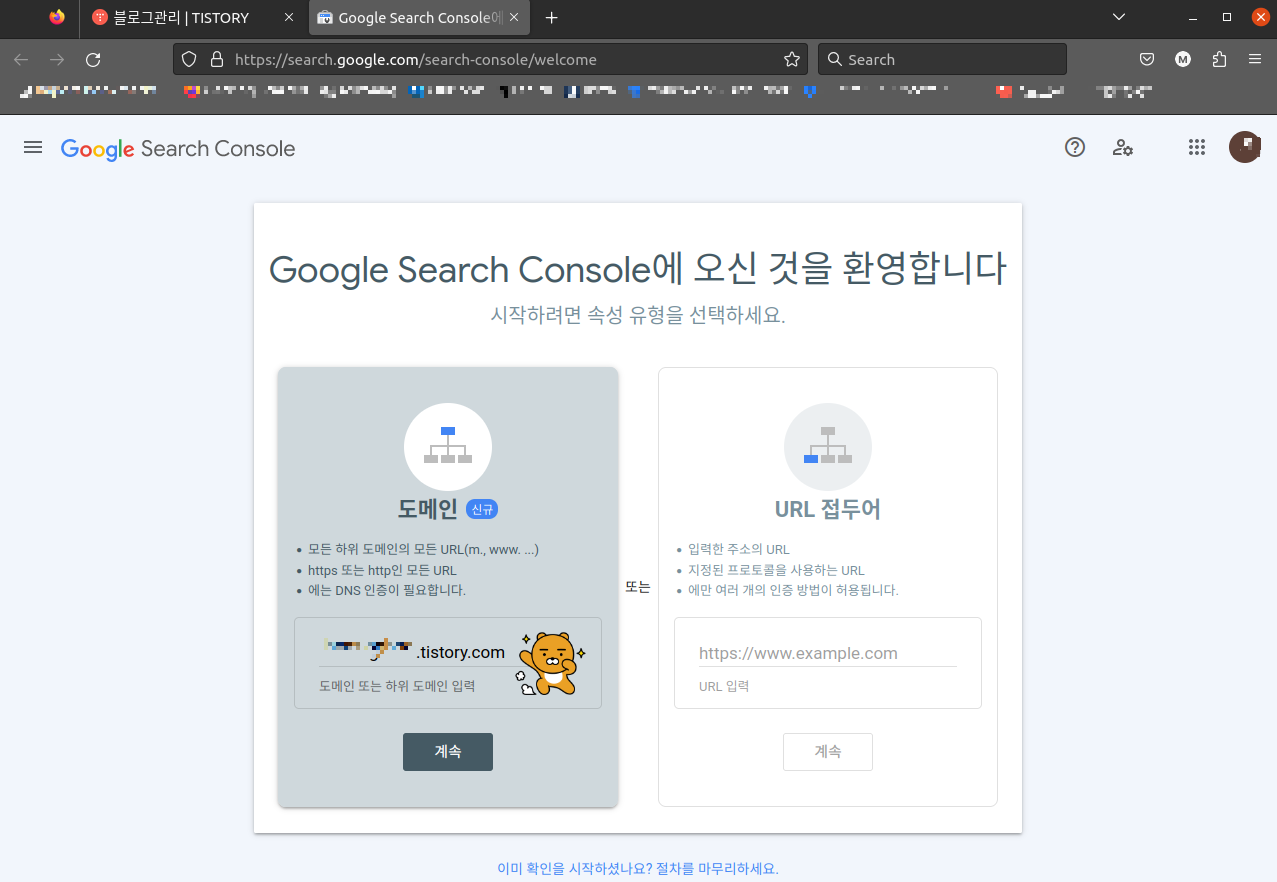Screen dimensions: 1277x882
Task: Click the Kakao Ryan bear sticker
Action: coord(549,663)
